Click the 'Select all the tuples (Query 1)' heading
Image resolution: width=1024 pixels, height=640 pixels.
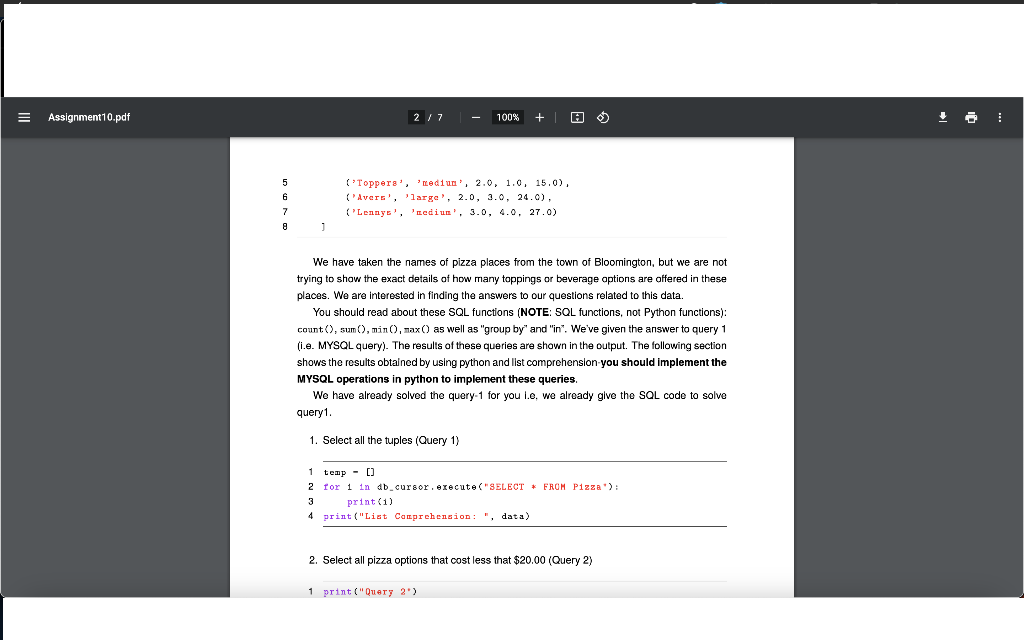point(393,440)
